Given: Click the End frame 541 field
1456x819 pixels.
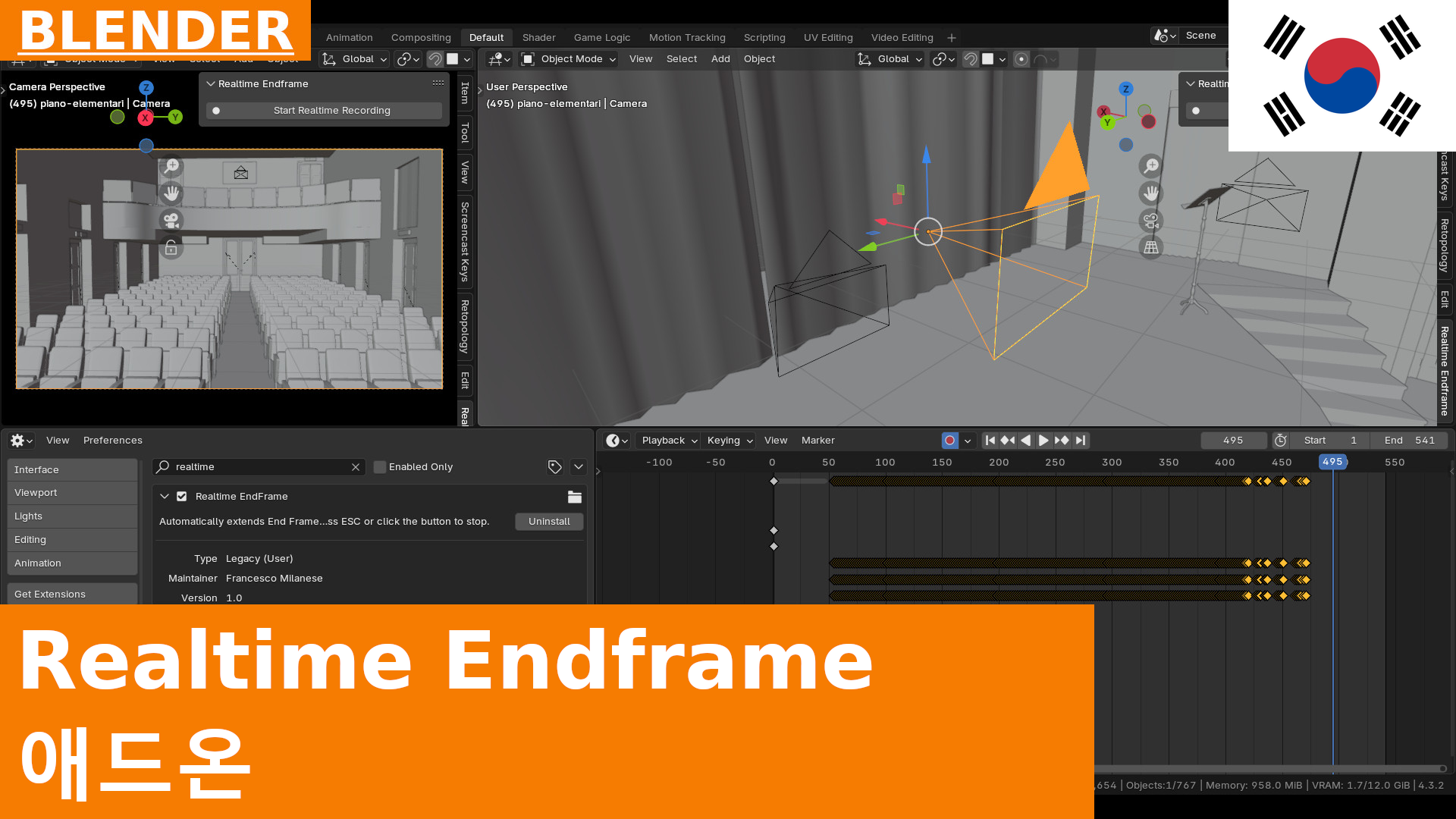Looking at the screenshot, I should [1409, 441].
